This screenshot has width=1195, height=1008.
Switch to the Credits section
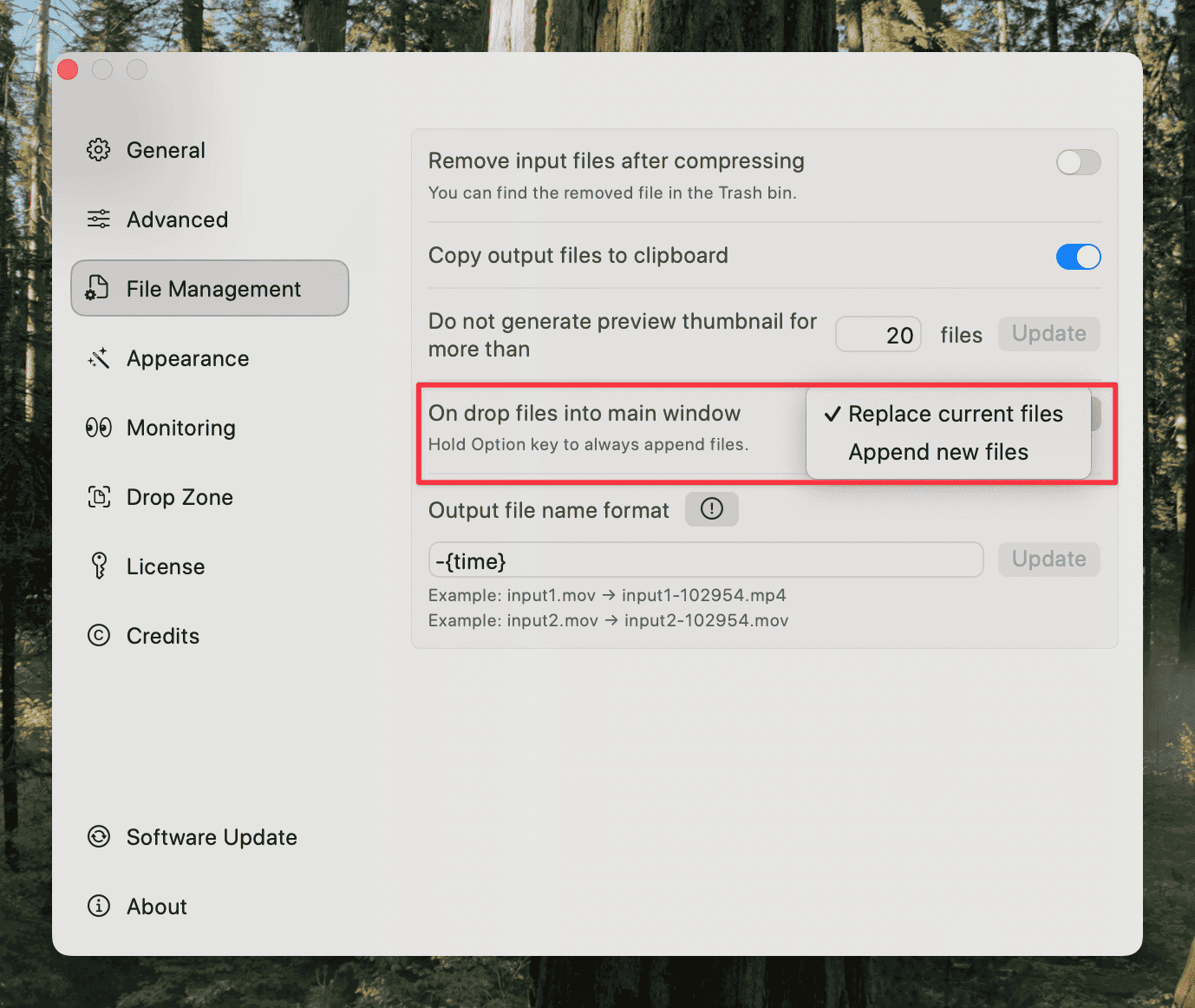coord(162,635)
